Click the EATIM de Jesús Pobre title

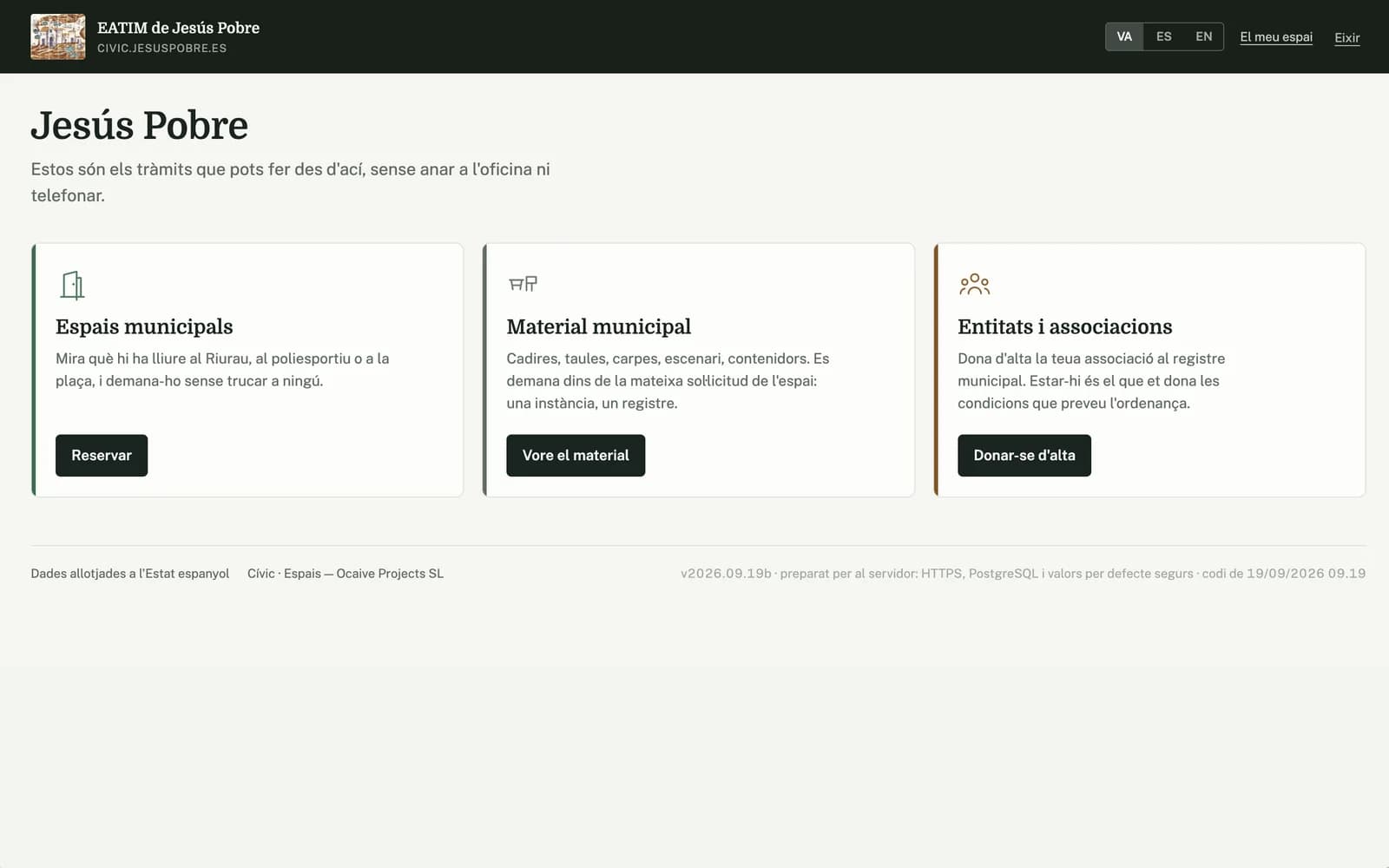pos(178,28)
